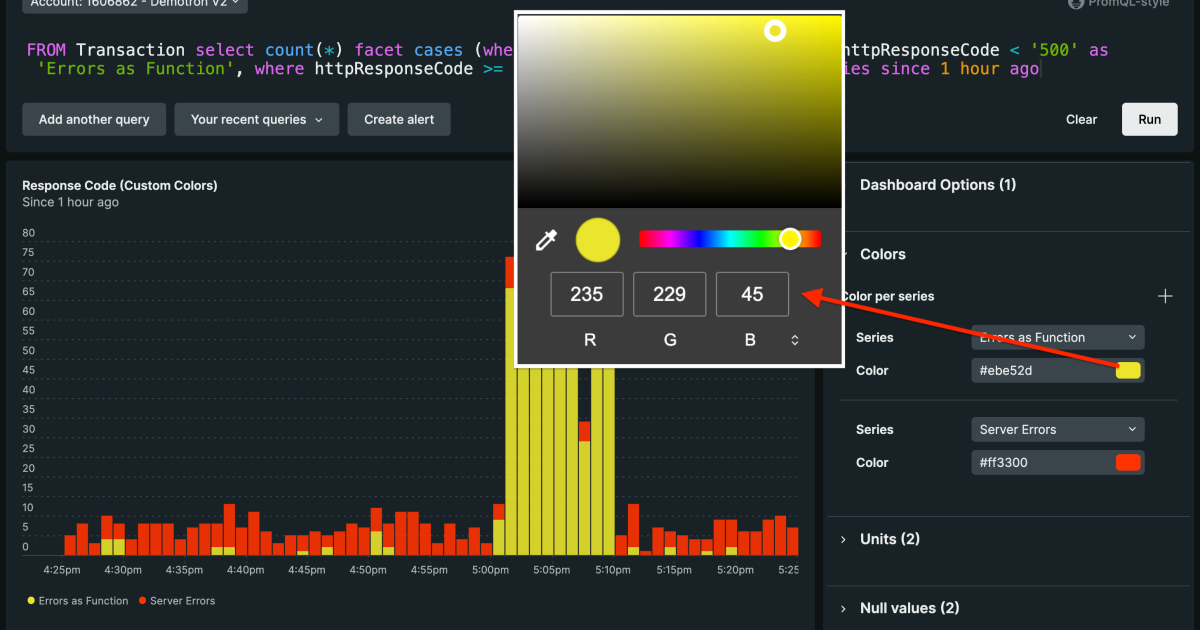Open the Series dropdown showing Errors as Function
The height and width of the screenshot is (630, 1200).
(x=1057, y=337)
